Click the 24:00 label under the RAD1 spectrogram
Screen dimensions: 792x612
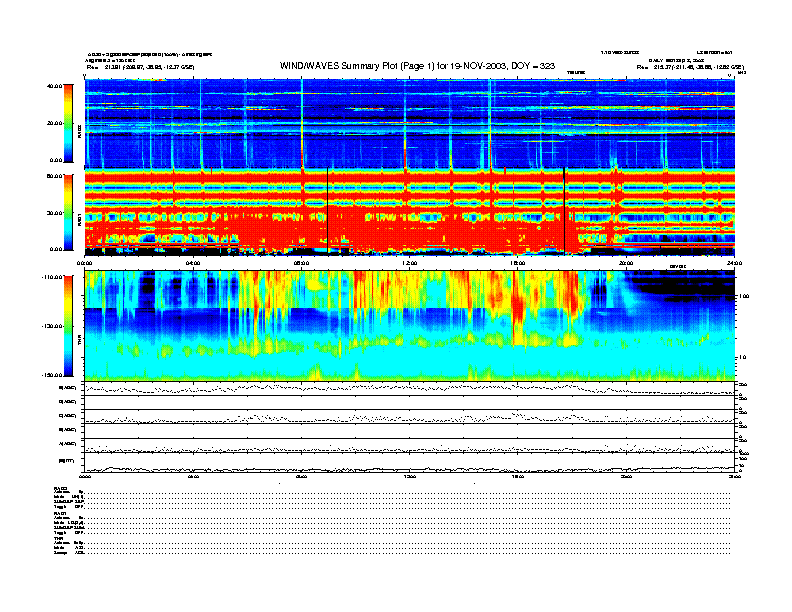click(734, 263)
